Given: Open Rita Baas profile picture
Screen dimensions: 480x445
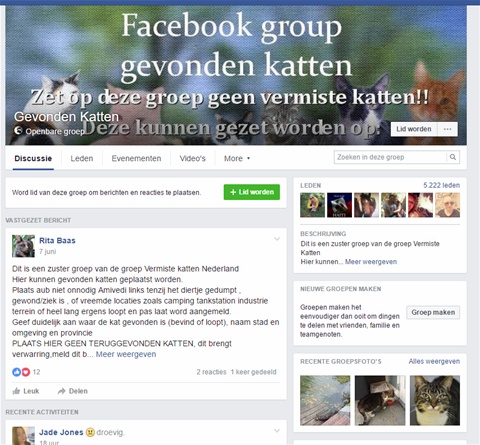Looking at the screenshot, I should pyautogui.click(x=23, y=246).
